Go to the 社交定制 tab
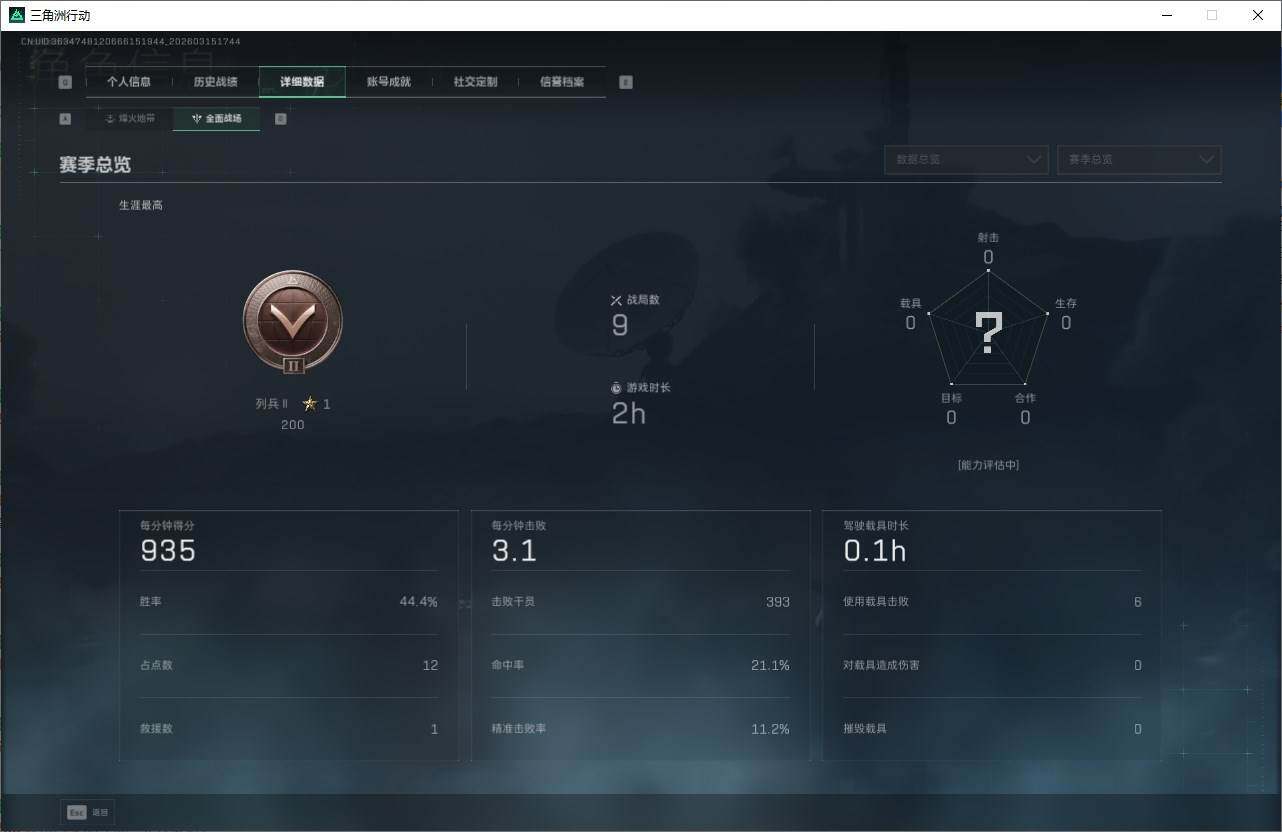 475,82
